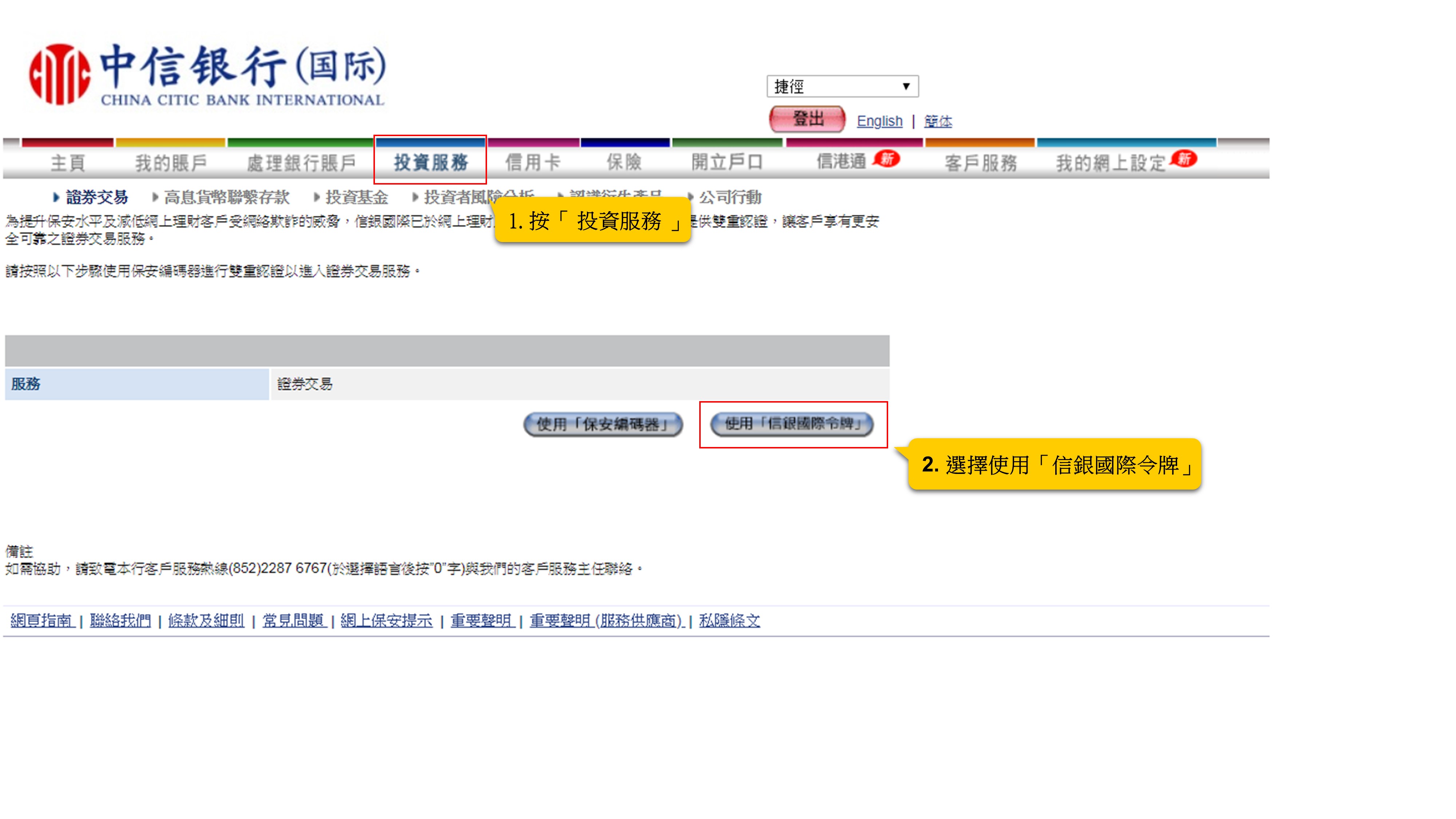Click the red 登出 logout button
The image size is (1456, 819).
click(807, 119)
